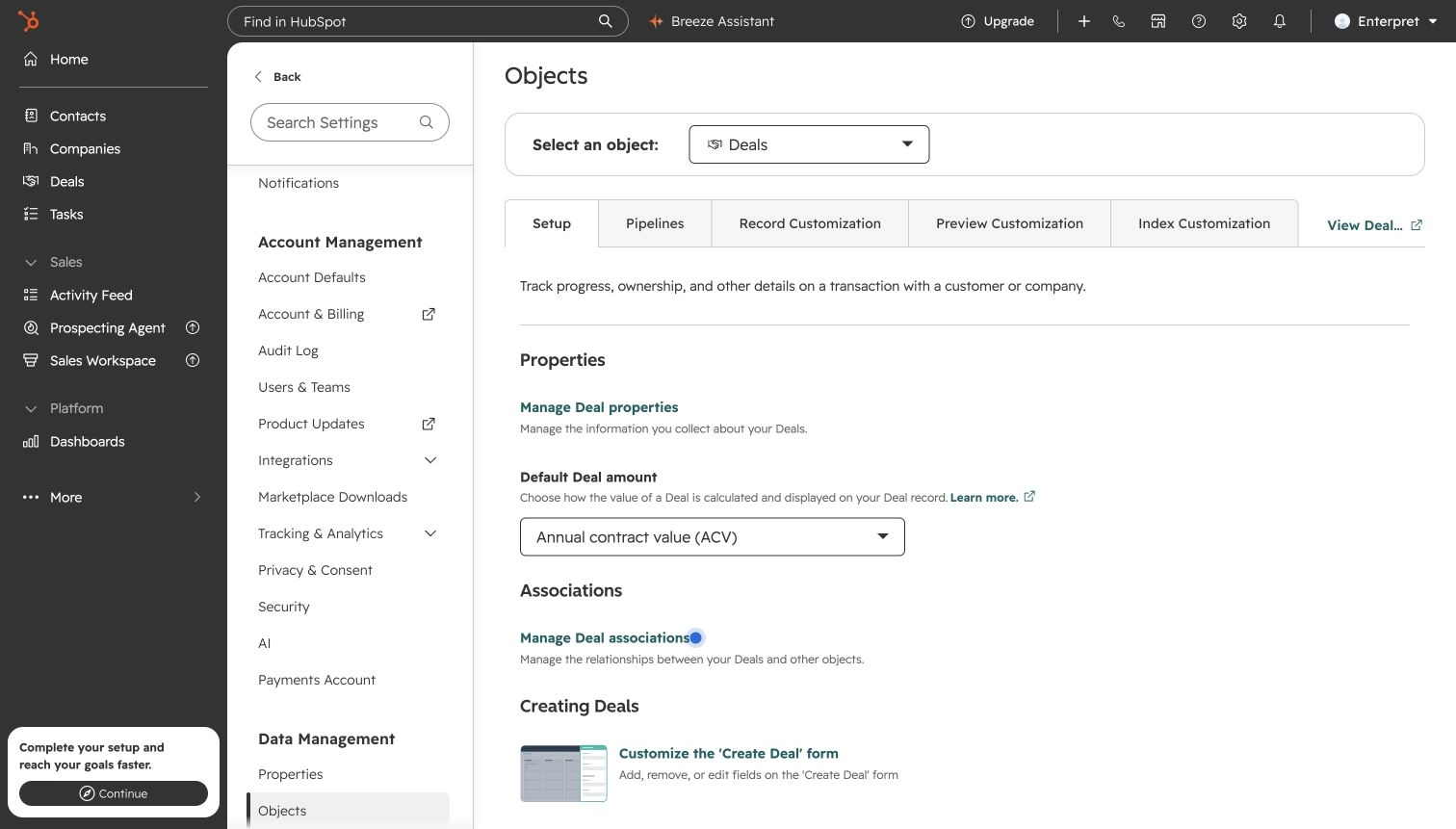Open the View Deal external link

(1374, 225)
